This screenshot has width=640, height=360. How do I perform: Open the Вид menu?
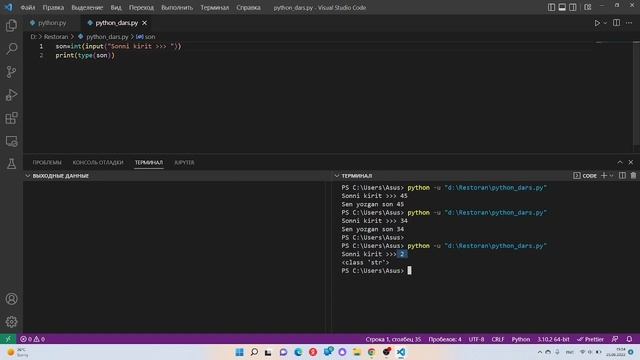click(116, 7)
